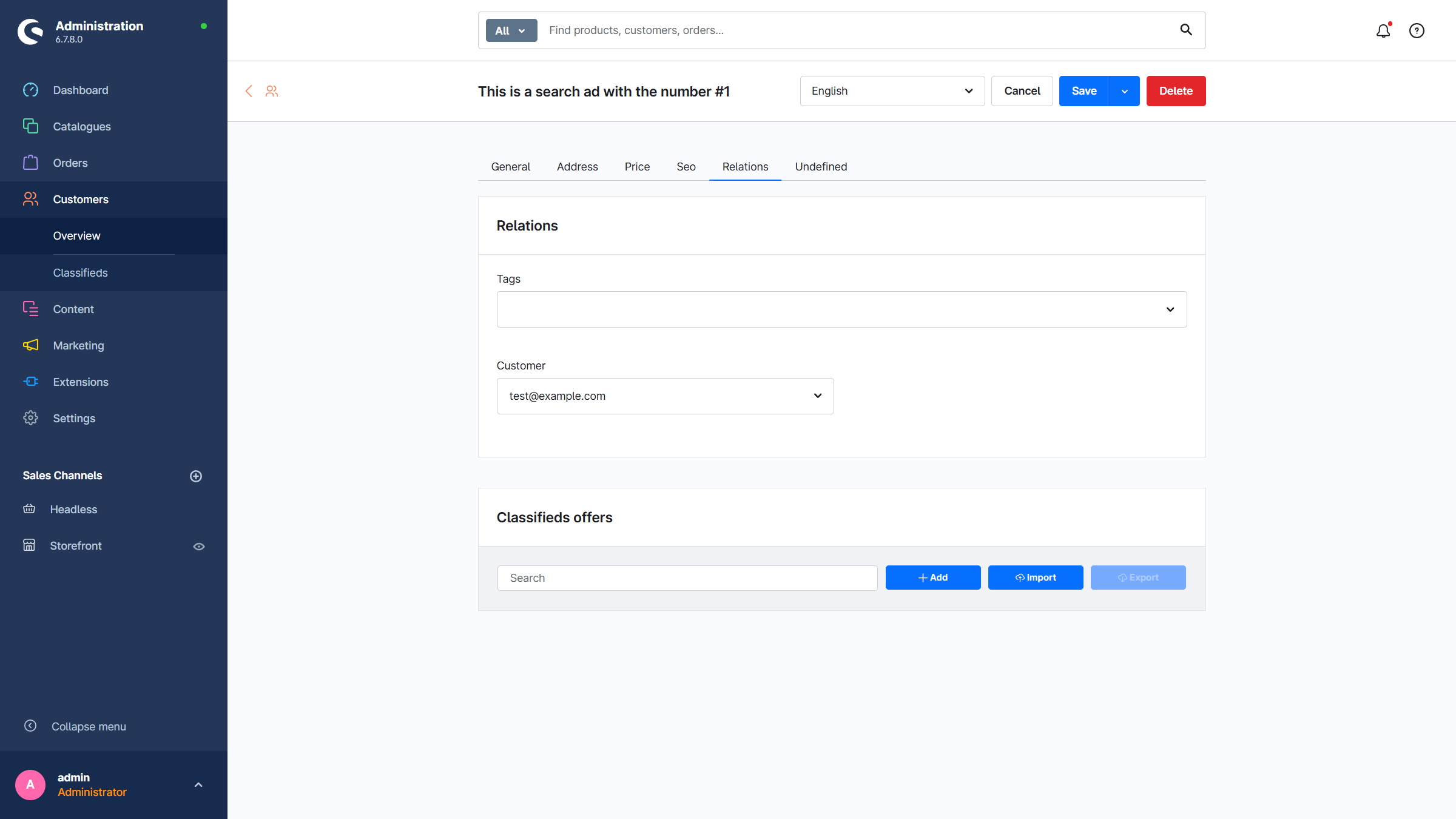Open the help question mark icon
1456x819 pixels.
[1417, 30]
